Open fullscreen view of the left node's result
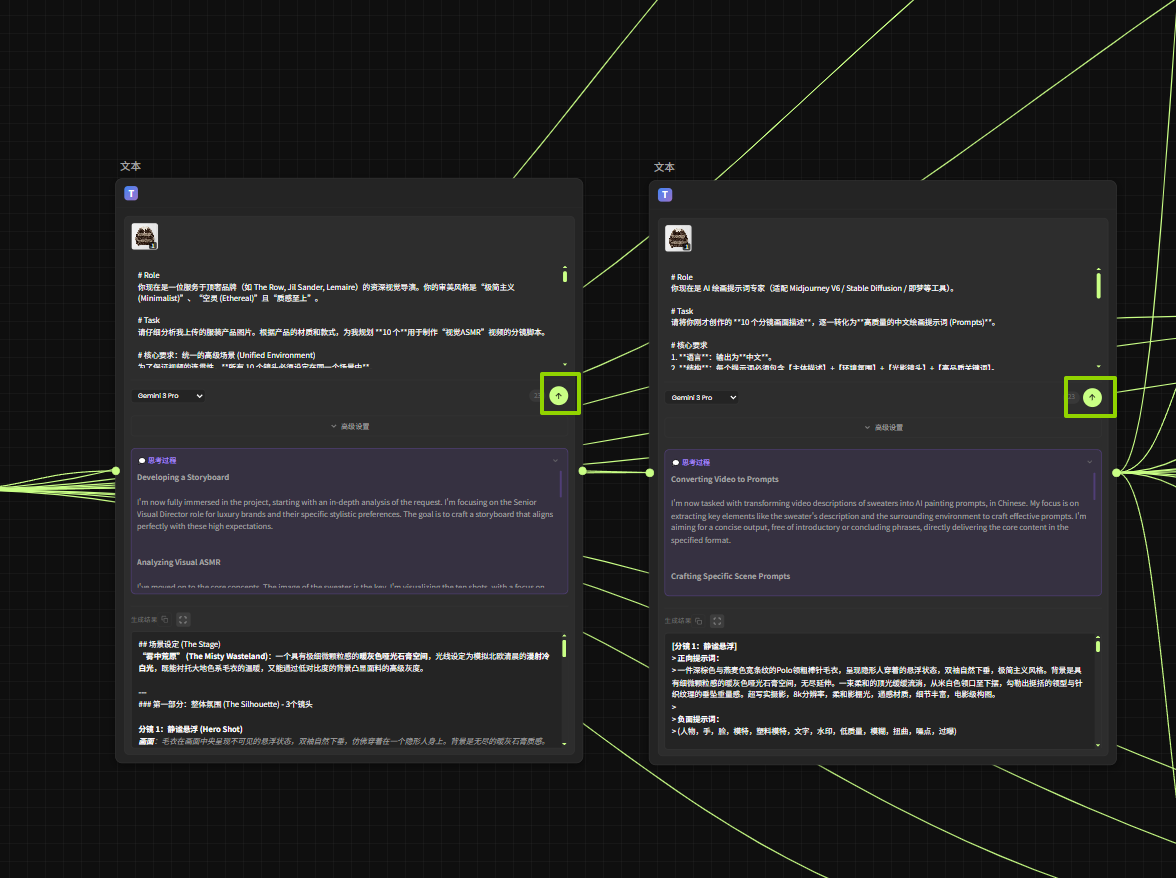Screen dimensions: 1176x878 coord(184,621)
